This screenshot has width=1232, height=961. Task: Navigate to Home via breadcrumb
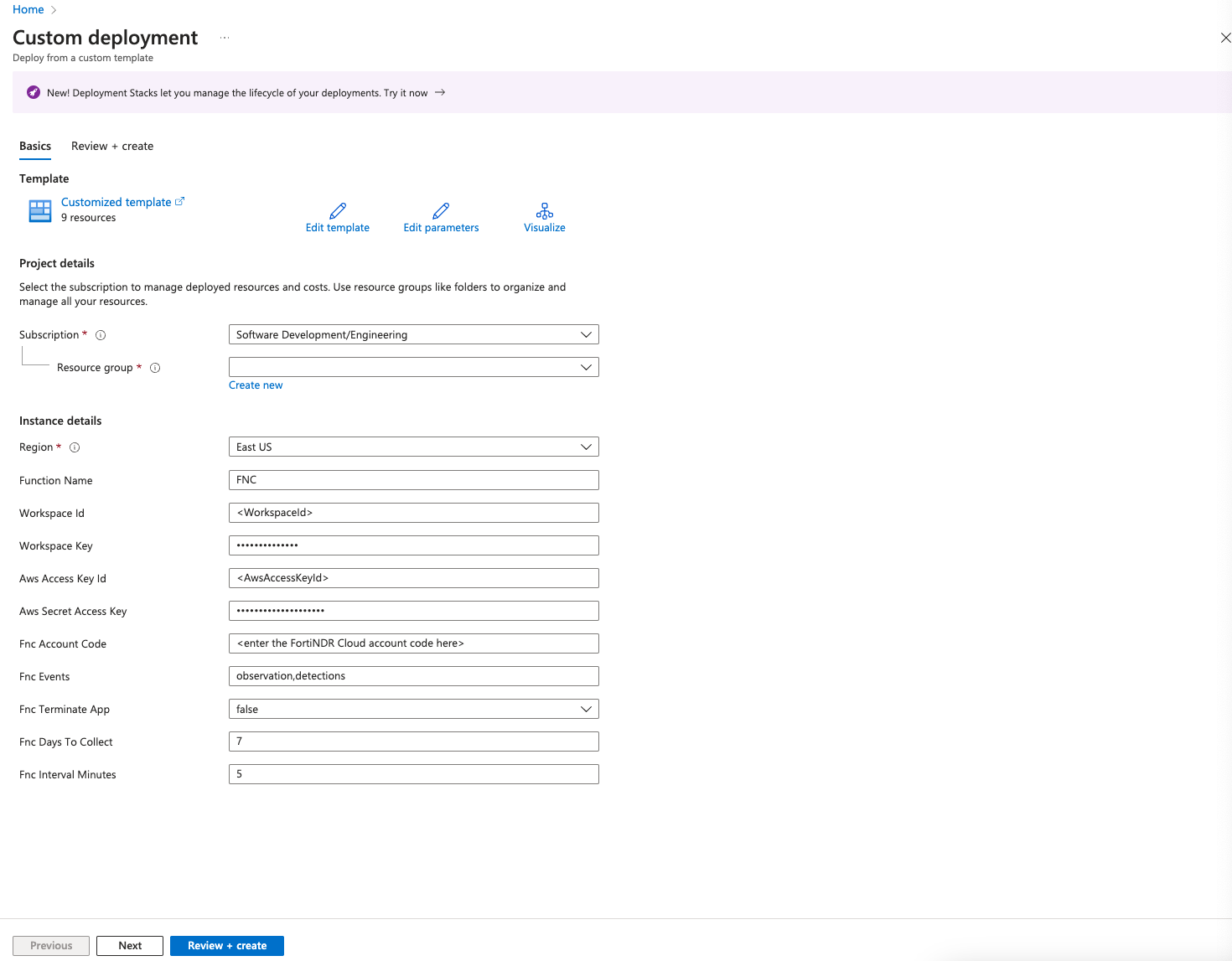(x=28, y=9)
